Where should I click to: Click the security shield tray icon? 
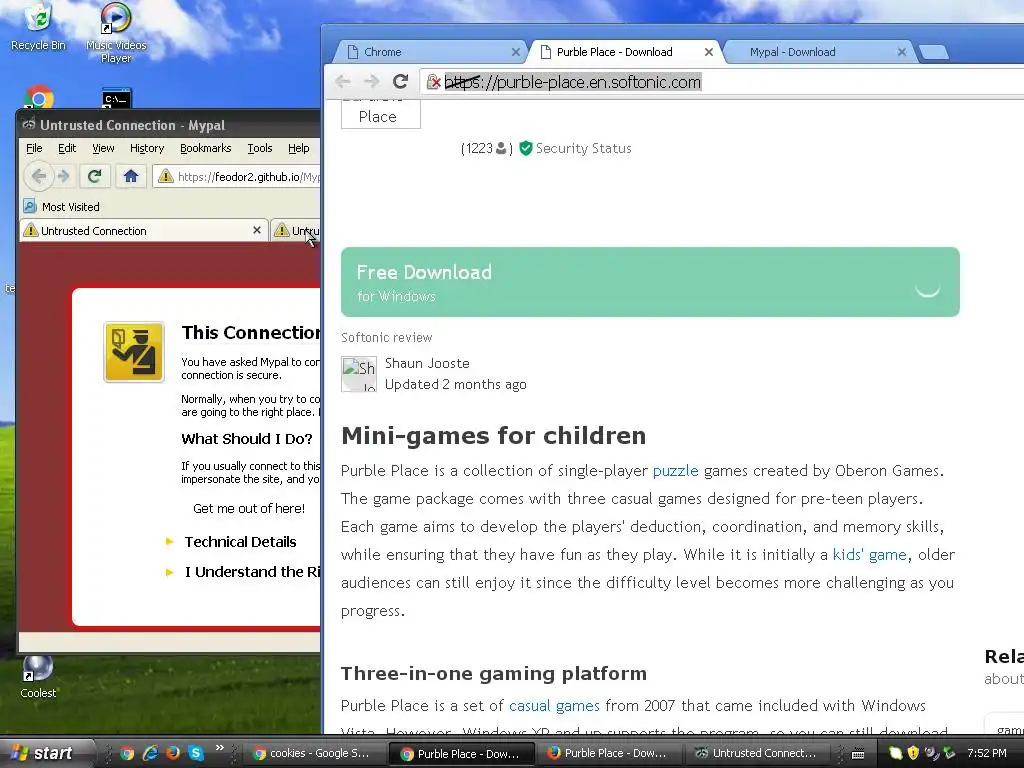[913, 753]
